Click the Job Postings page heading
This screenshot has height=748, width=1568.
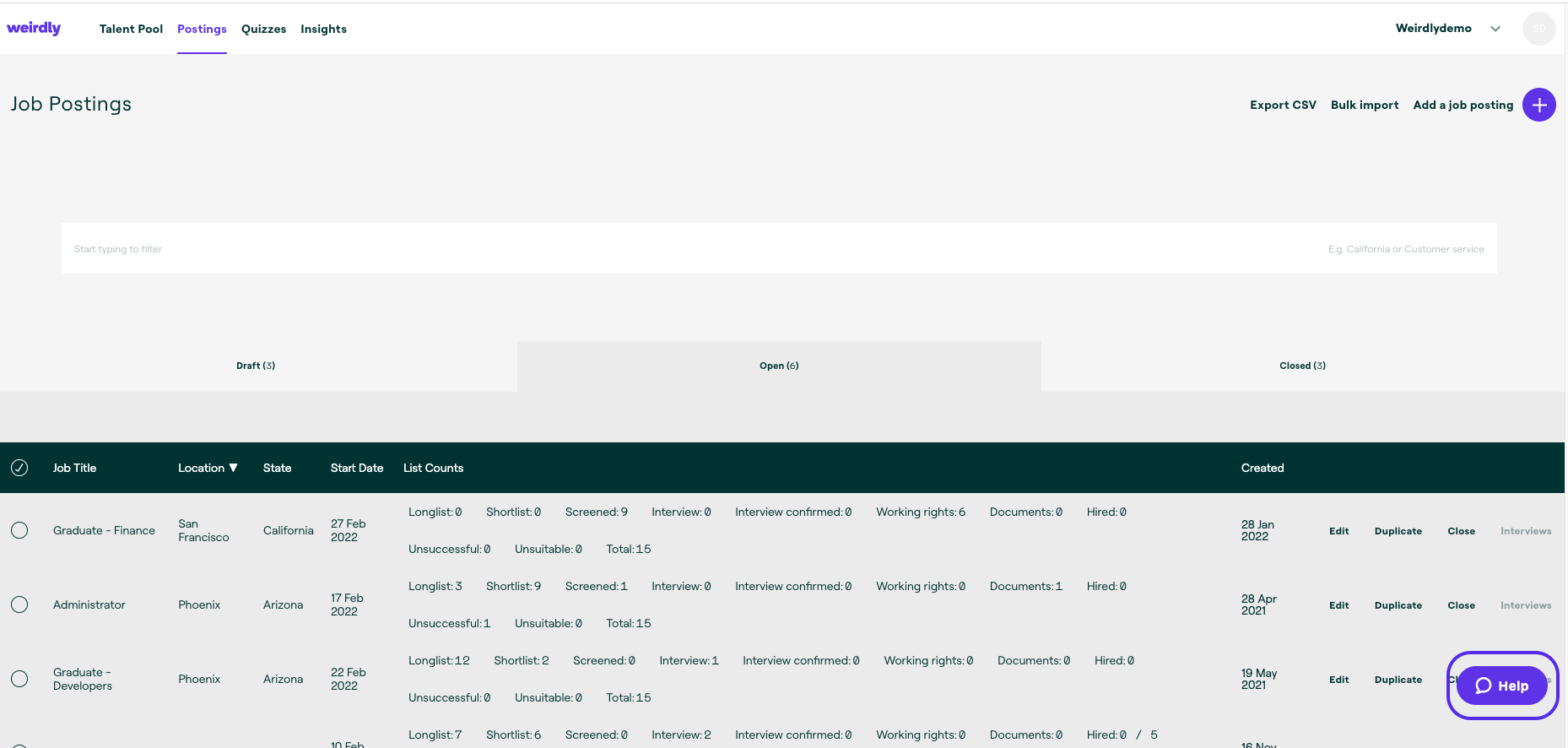tap(71, 104)
